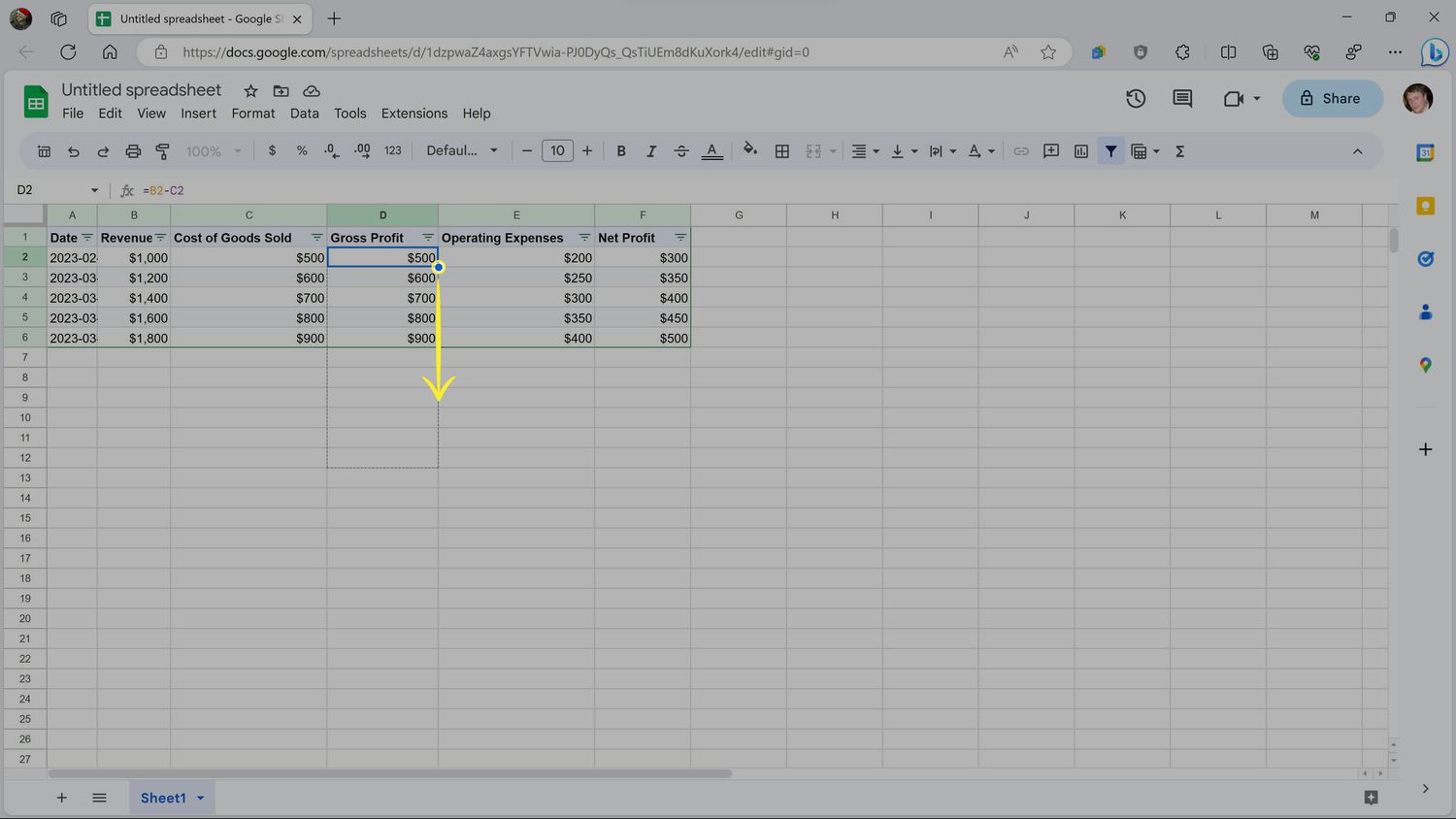
Task: Open the comments history icon
Action: tap(1182, 98)
